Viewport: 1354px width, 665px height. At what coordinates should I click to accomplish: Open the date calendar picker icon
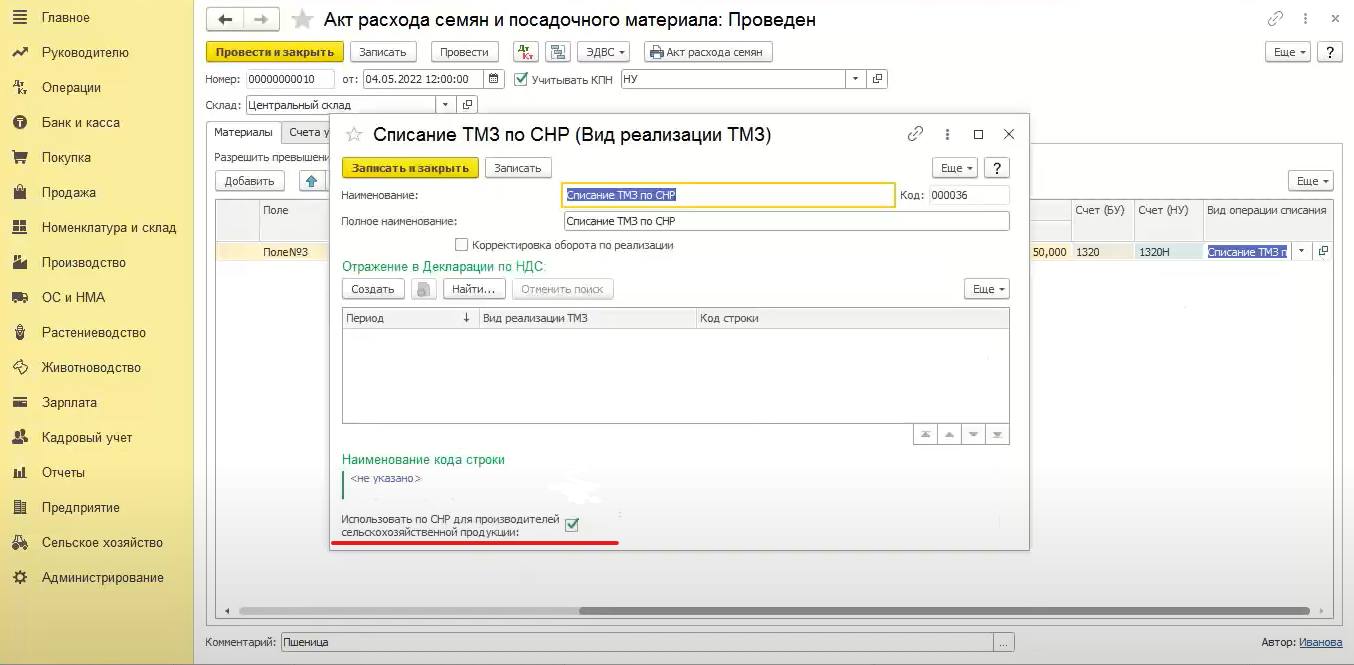pyautogui.click(x=493, y=79)
